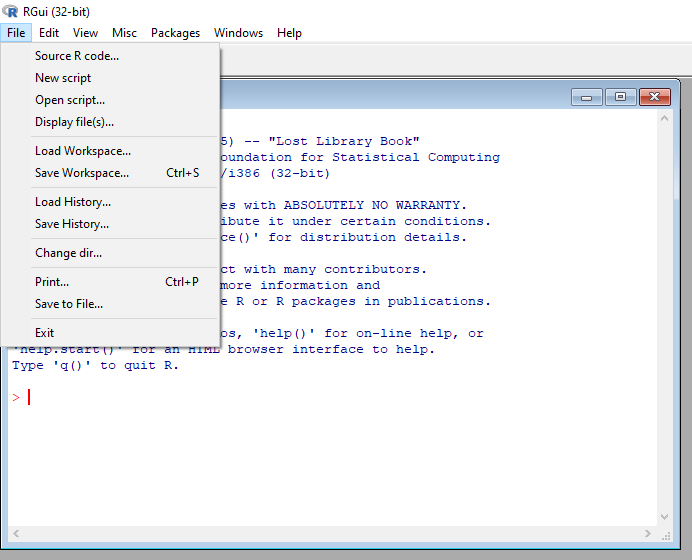
Task: Open the Help menu in menu bar
Action: point(289,33)
